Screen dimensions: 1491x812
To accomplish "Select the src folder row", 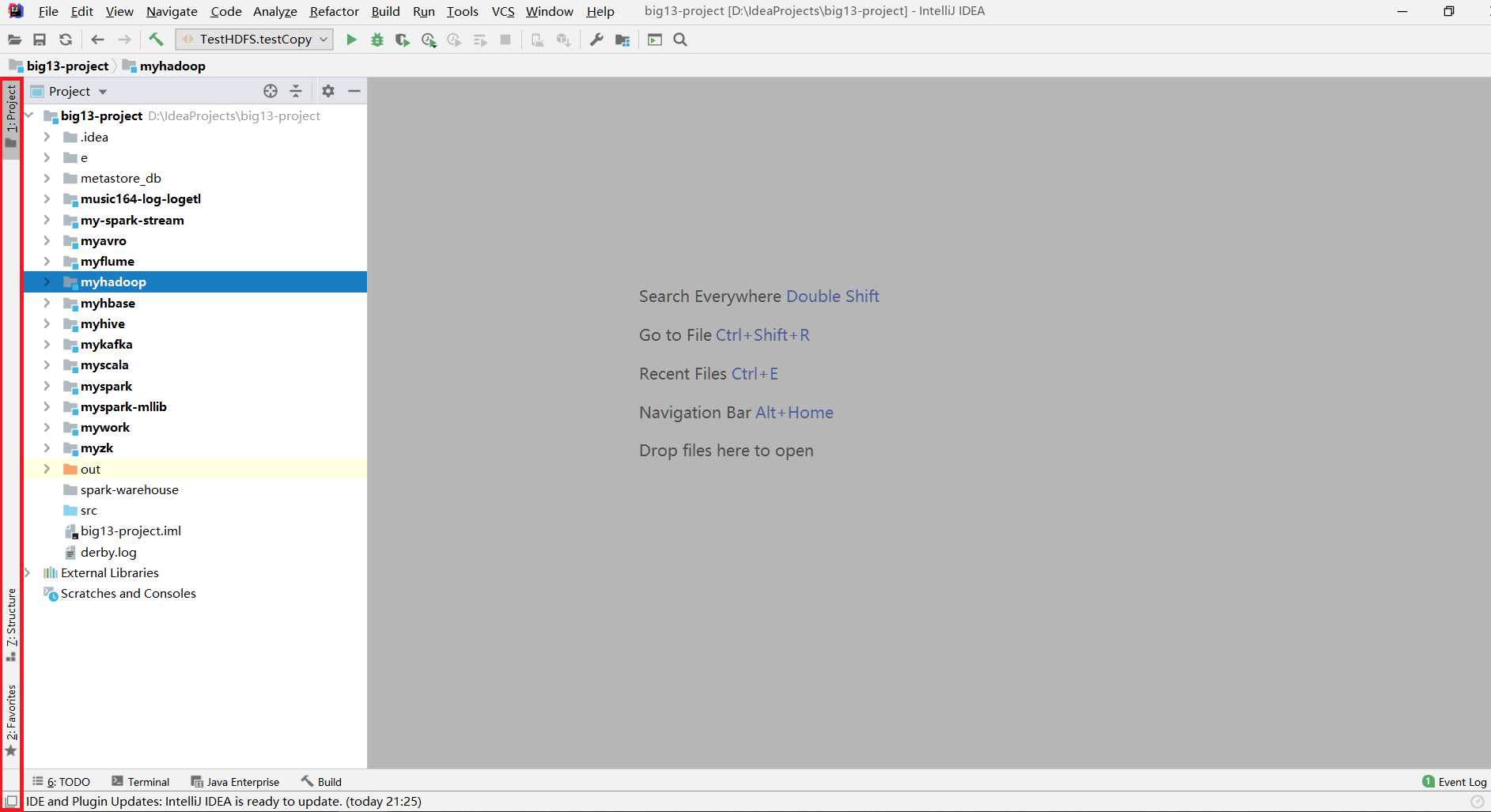I will tap(195, 510).
